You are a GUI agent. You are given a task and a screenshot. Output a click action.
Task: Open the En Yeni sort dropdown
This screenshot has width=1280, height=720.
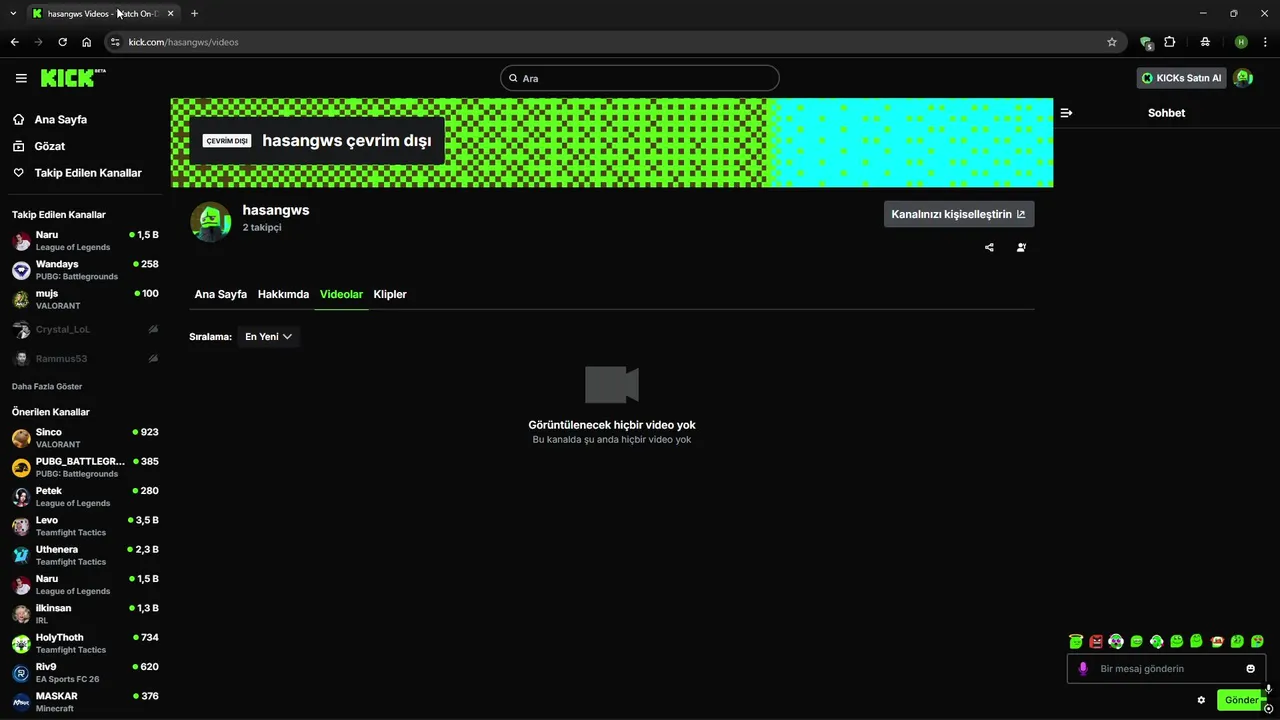point(268,337)
